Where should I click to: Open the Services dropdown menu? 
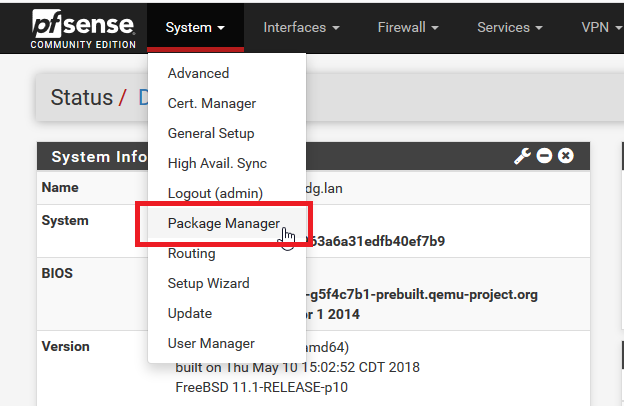click(x=509, y=27)
